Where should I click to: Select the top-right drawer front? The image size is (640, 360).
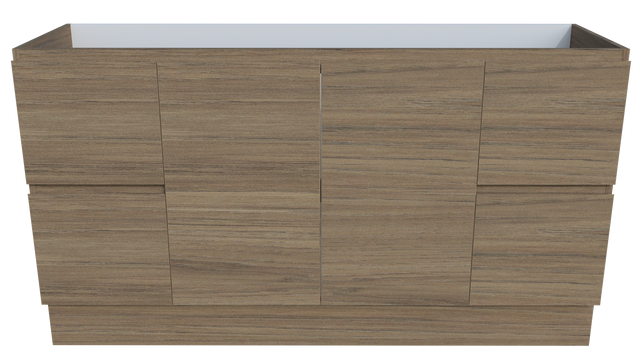tap(553, 123)
